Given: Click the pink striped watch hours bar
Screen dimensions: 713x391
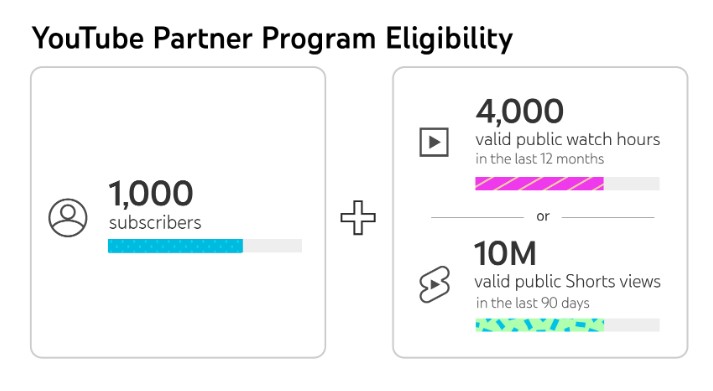Looking at the screenshot, I should [x=540, y=184].
